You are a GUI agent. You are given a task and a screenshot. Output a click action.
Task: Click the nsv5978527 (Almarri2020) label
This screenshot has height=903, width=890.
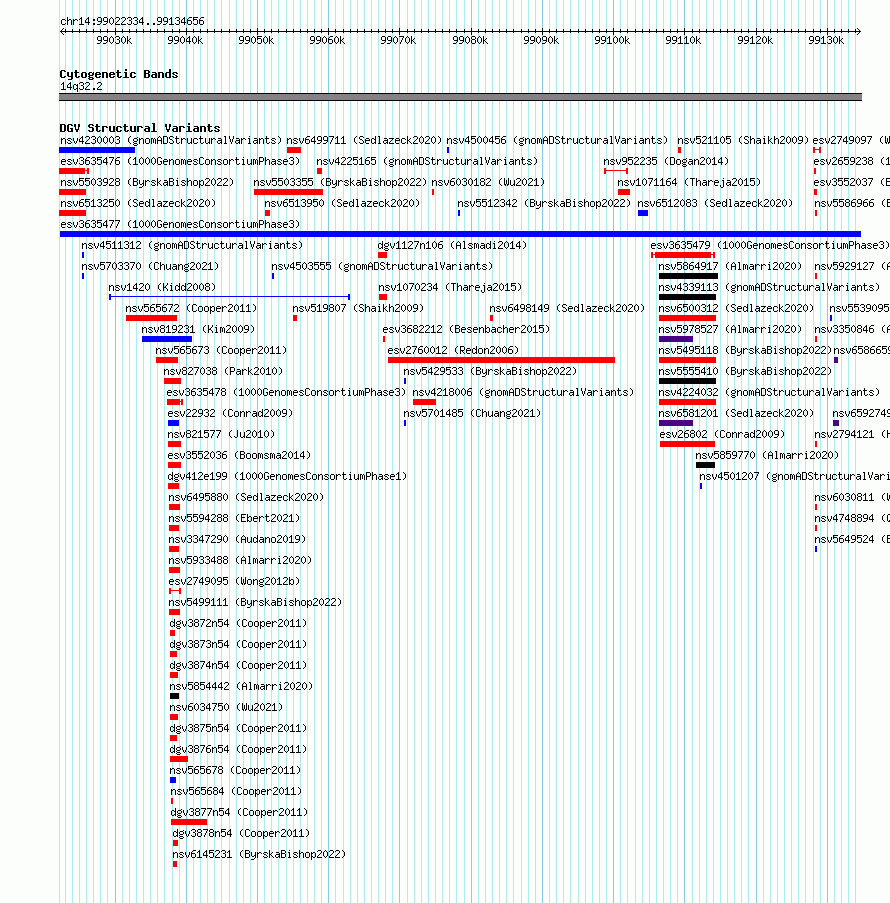pos(730,329)
